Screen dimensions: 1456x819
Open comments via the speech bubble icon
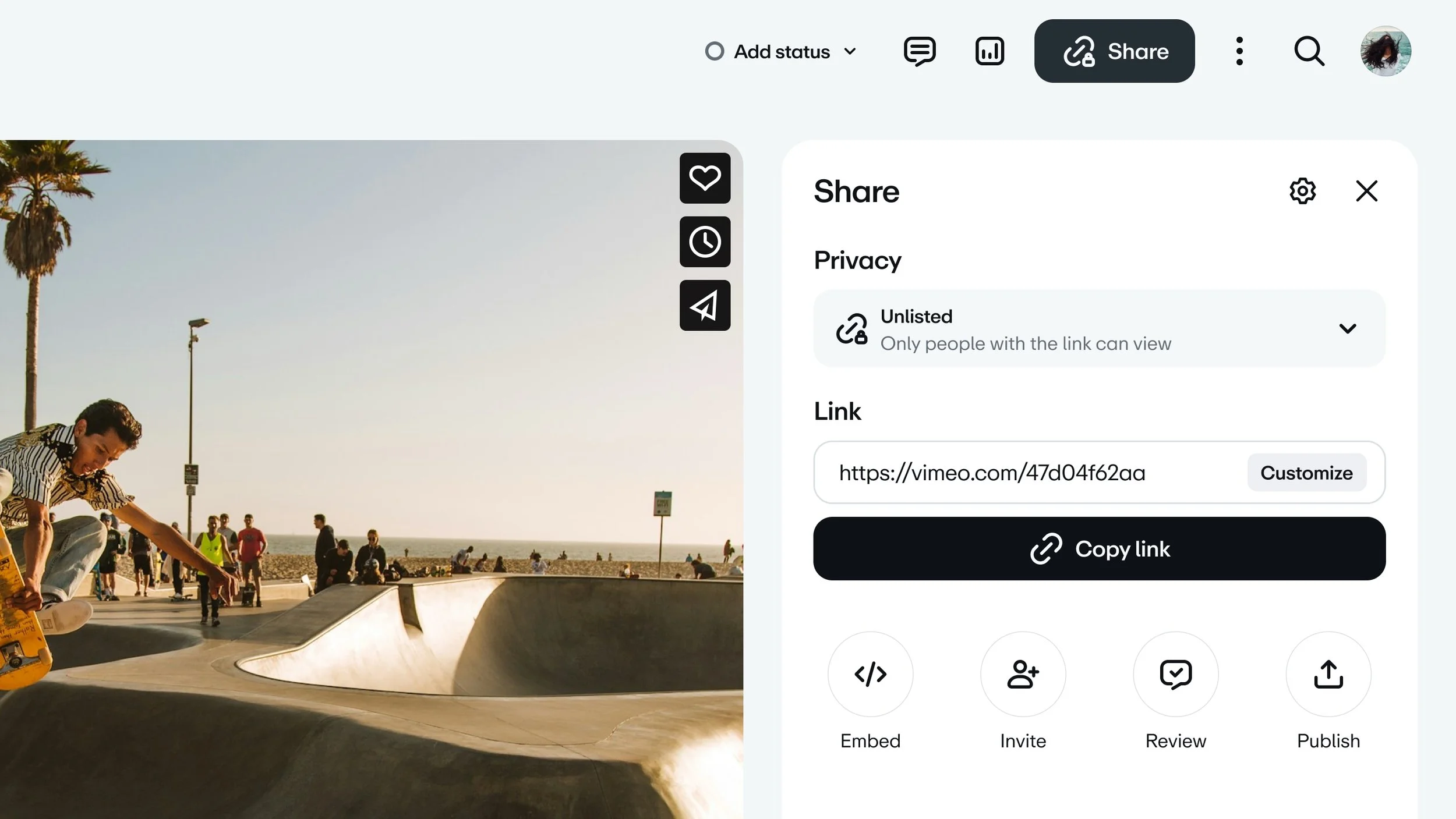click(919, 51)
